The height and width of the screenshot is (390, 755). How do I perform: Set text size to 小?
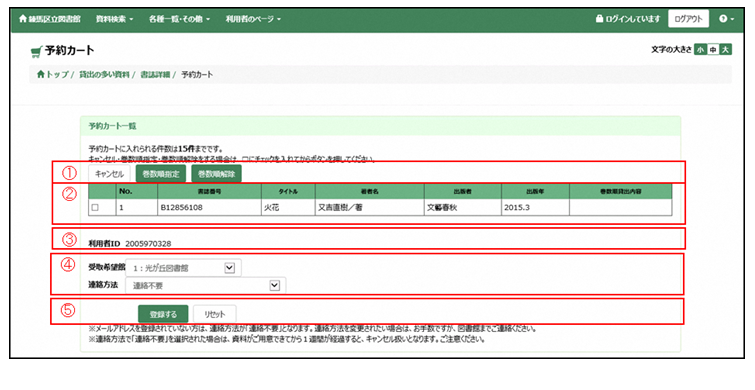tap(700, 50)
